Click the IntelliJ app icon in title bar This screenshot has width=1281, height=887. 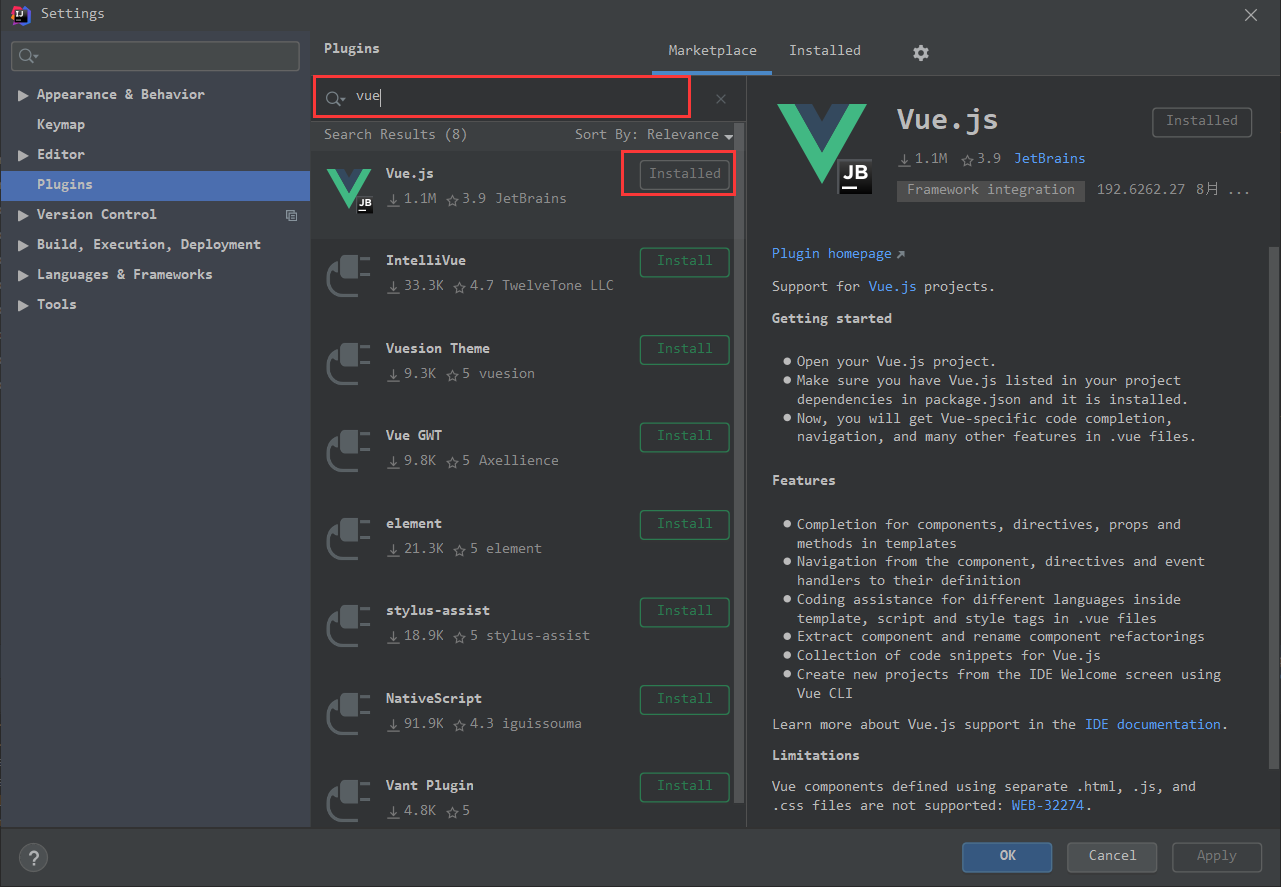20,14
